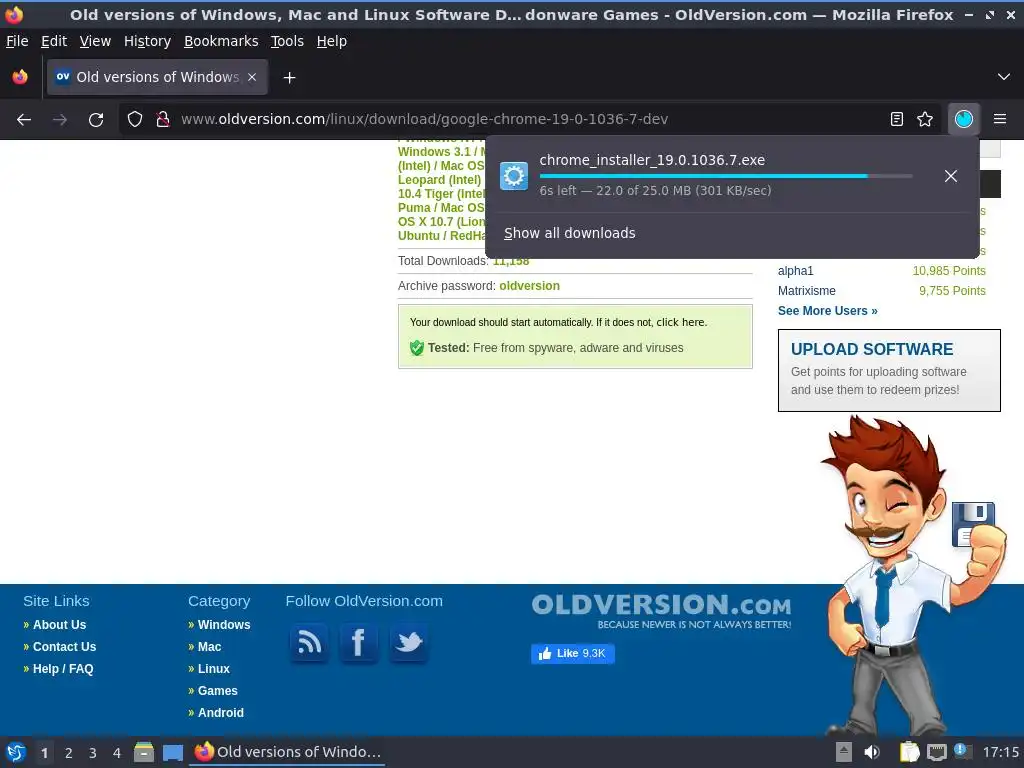Open the Tools menu
This screenshot has width=1024, height=768.
tap(287, 41)
